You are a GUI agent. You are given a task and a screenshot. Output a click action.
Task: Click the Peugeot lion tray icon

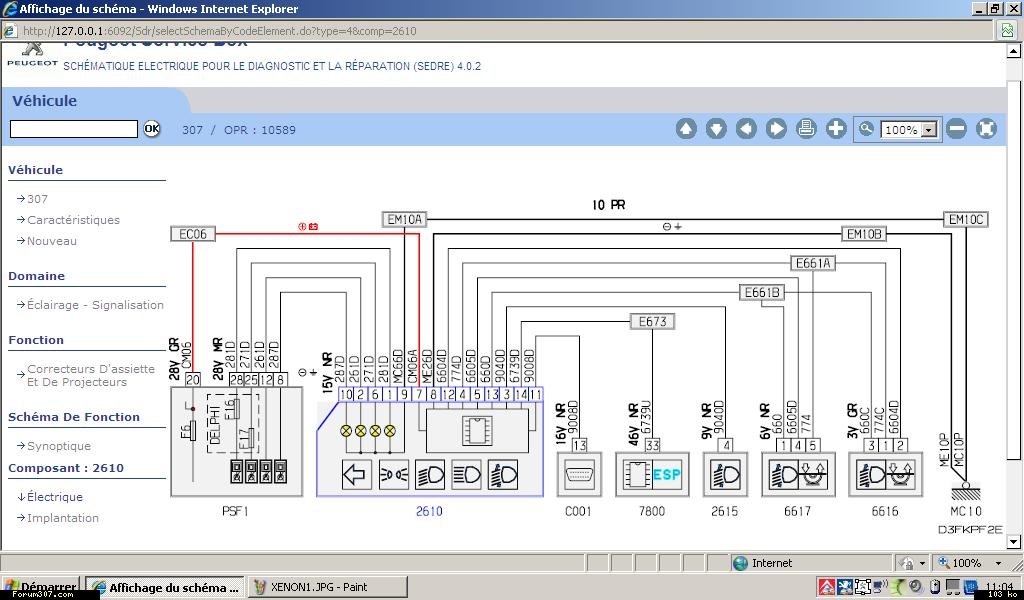pyautogui.click(x=844, y=586)
